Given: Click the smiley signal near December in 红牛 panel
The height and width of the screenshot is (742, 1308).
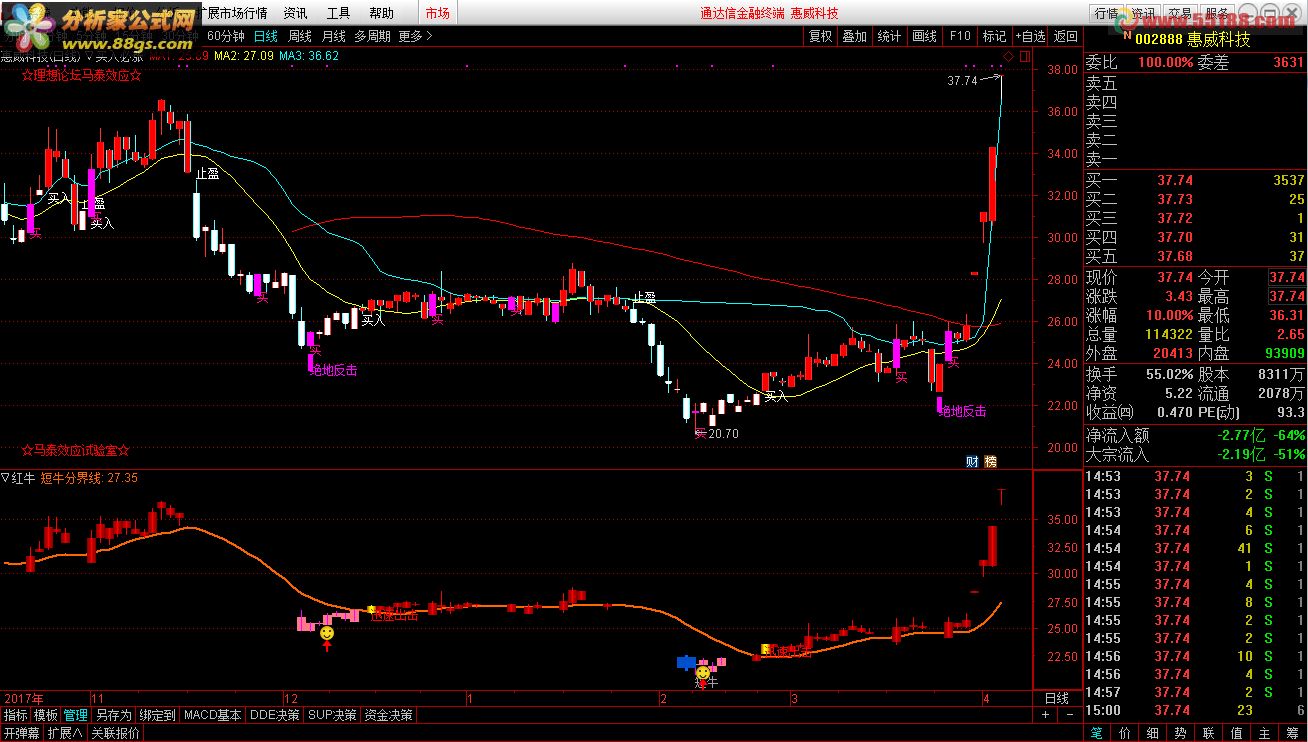Looking at the screenshot, I should pos(327,634).
